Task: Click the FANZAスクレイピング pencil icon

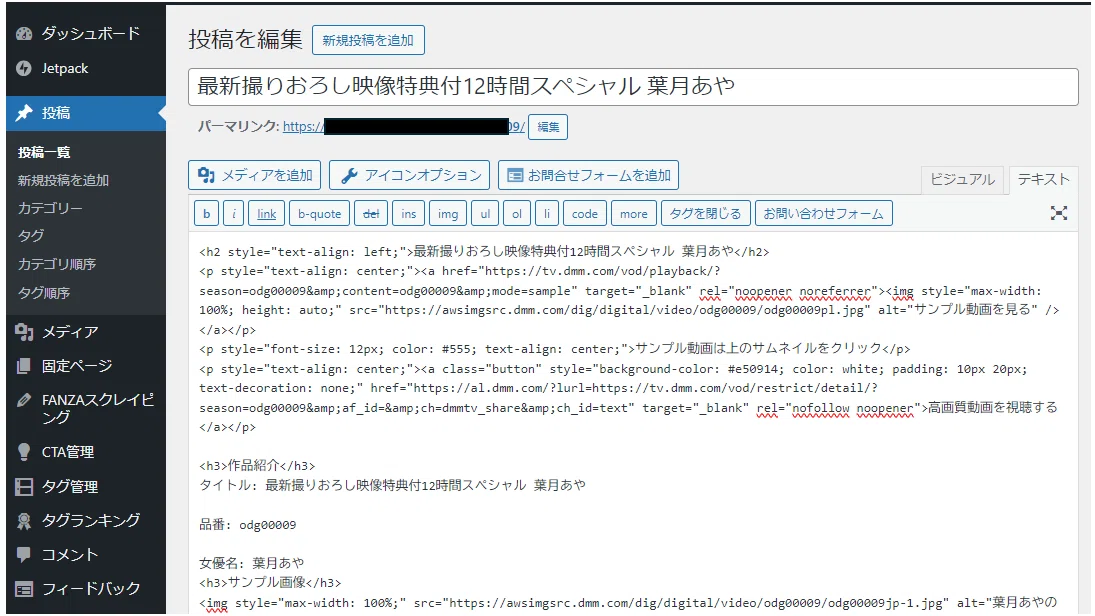Action: pos(24,400)
